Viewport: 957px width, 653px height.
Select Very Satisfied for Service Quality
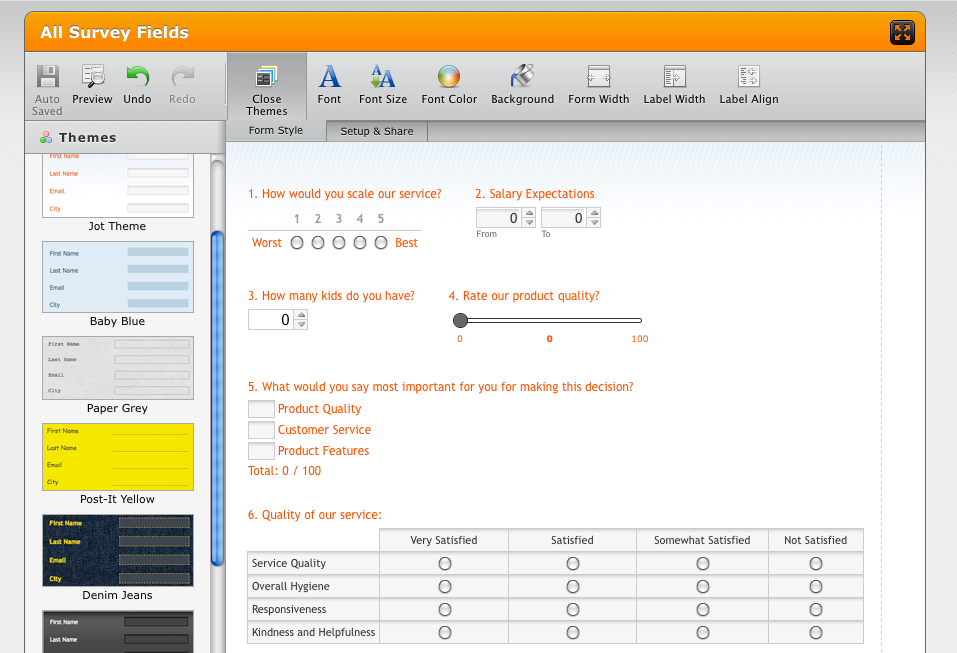pyautogui.click(x=444, y=564)
